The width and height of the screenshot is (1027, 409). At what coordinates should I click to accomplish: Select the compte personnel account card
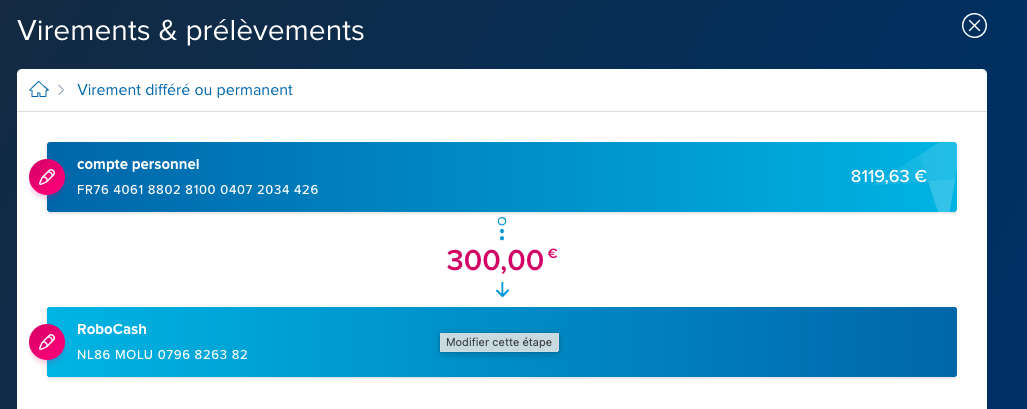pos(502,177)
